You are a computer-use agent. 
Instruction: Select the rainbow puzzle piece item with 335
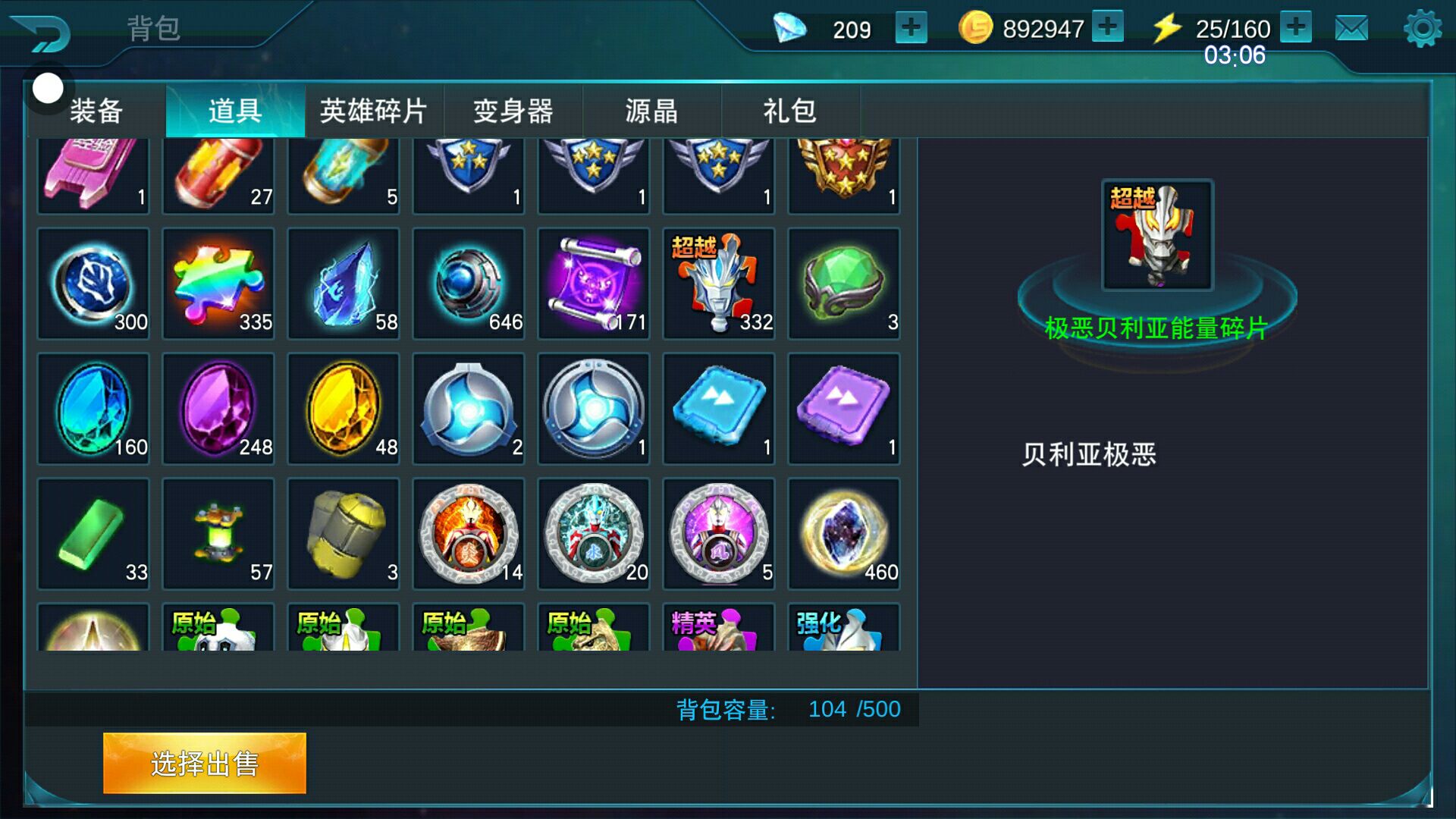[x=218, y=284]
